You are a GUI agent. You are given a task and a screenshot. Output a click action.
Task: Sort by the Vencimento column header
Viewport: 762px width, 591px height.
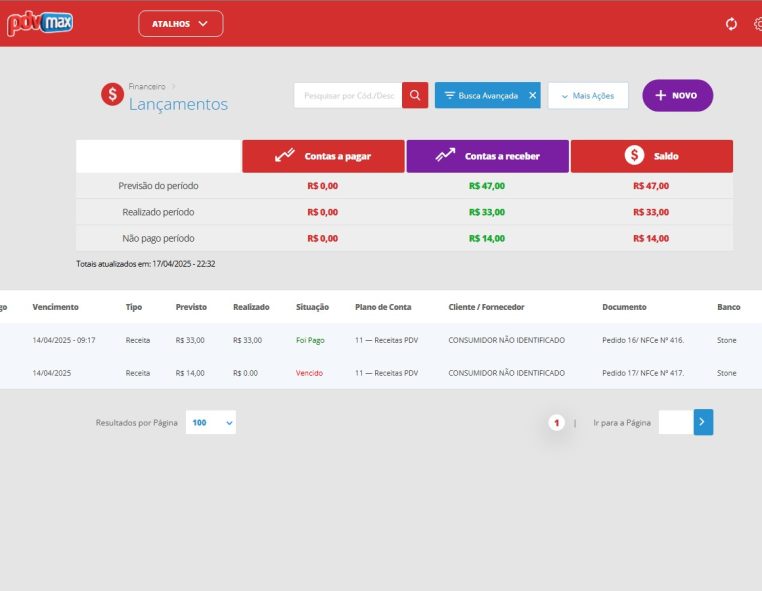coord(55,307)
